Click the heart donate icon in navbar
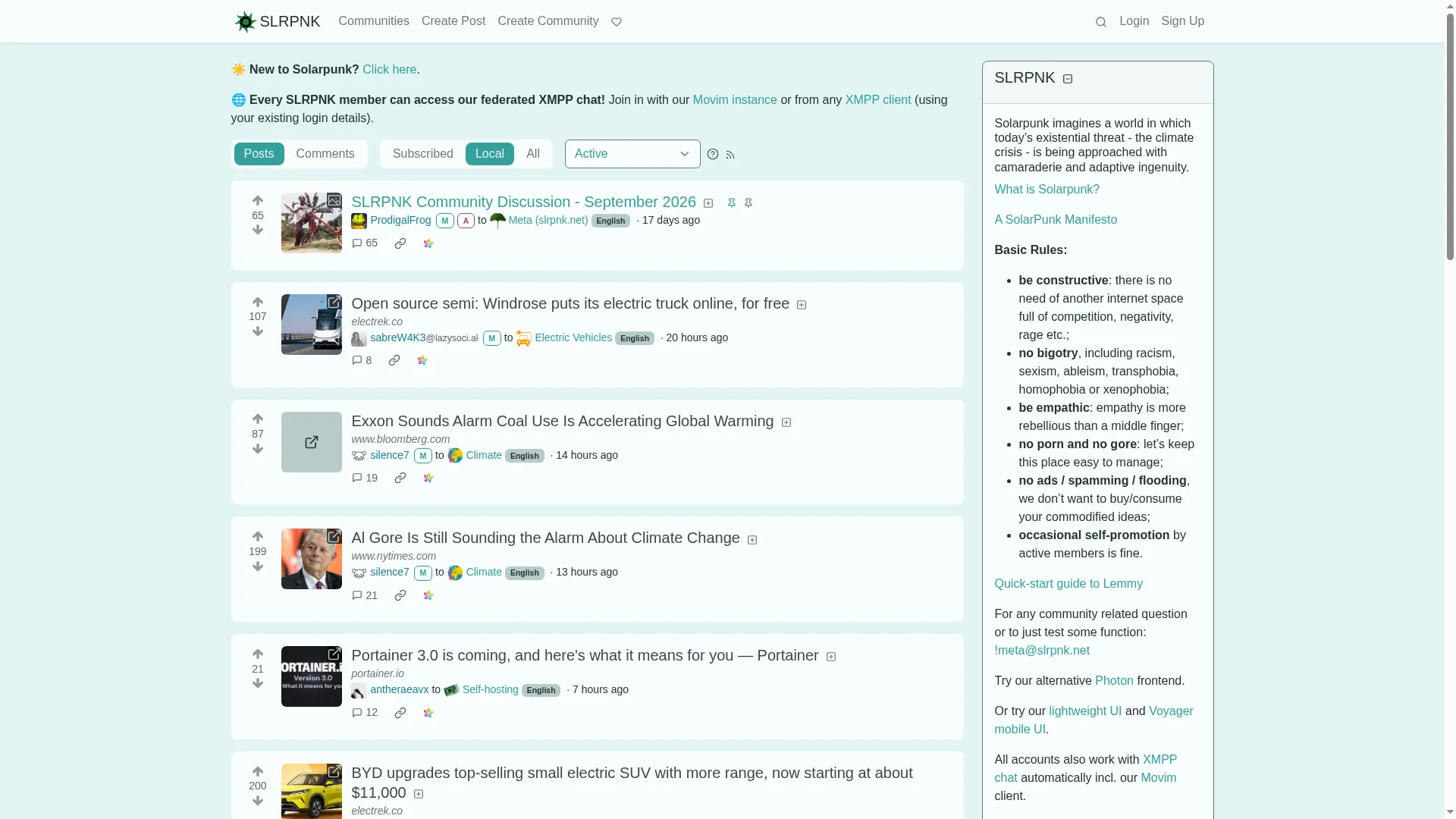 pyautogui.click(x=616, y=22)
